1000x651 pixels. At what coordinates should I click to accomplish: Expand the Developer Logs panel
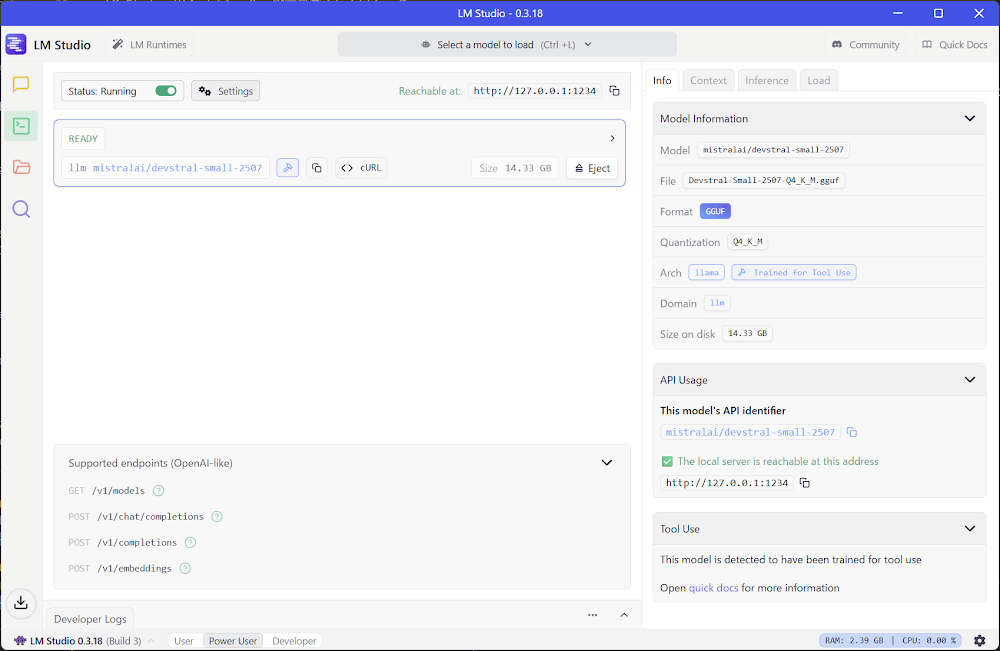tap(624, 615)
